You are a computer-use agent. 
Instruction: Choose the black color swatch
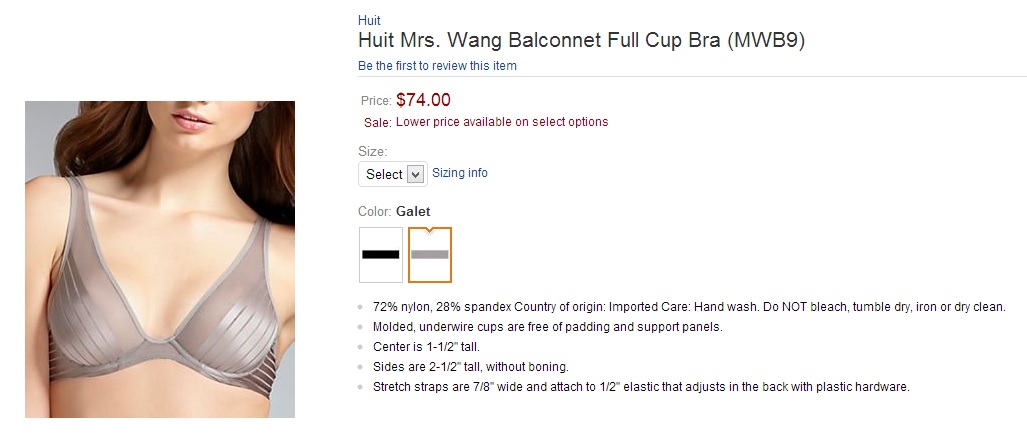(x=380, y=255)
